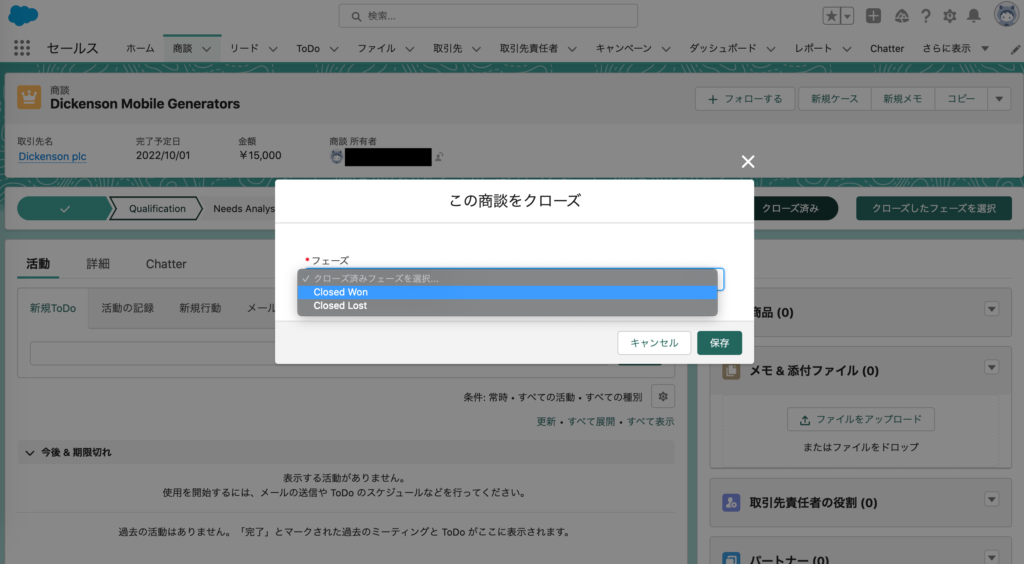
Task: Open the setup gear icon
Action: (950, 16)
